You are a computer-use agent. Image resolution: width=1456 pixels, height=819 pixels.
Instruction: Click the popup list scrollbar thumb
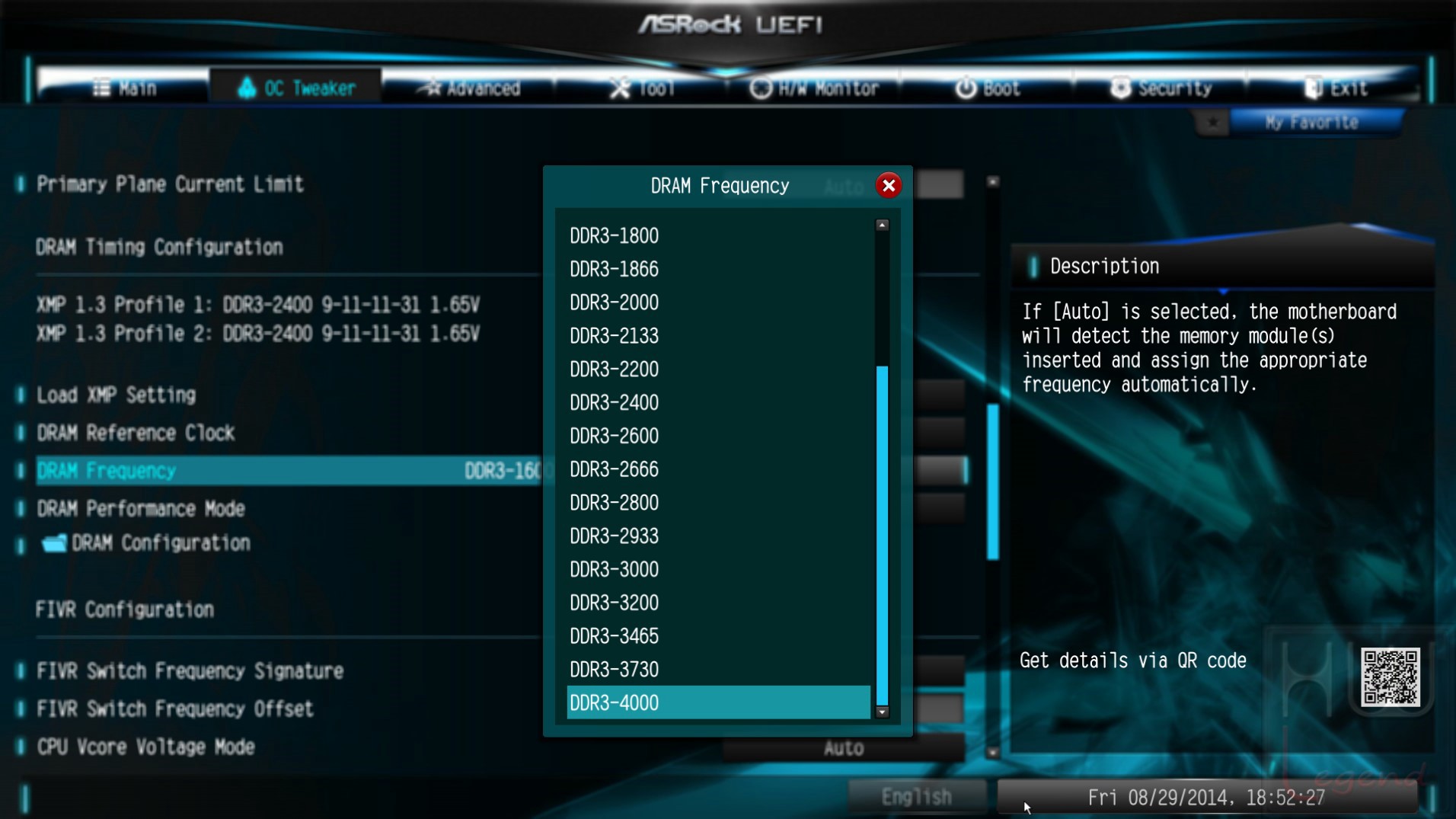pyautogui.click(x=882, y=535)
